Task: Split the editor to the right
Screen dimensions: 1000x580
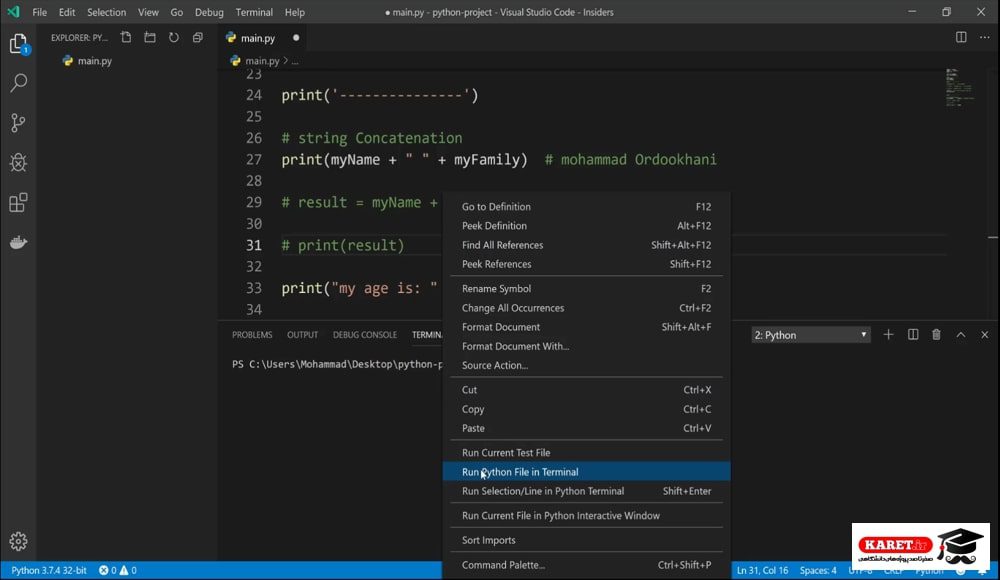Action: pyautogui.click(x=961, y=37)
